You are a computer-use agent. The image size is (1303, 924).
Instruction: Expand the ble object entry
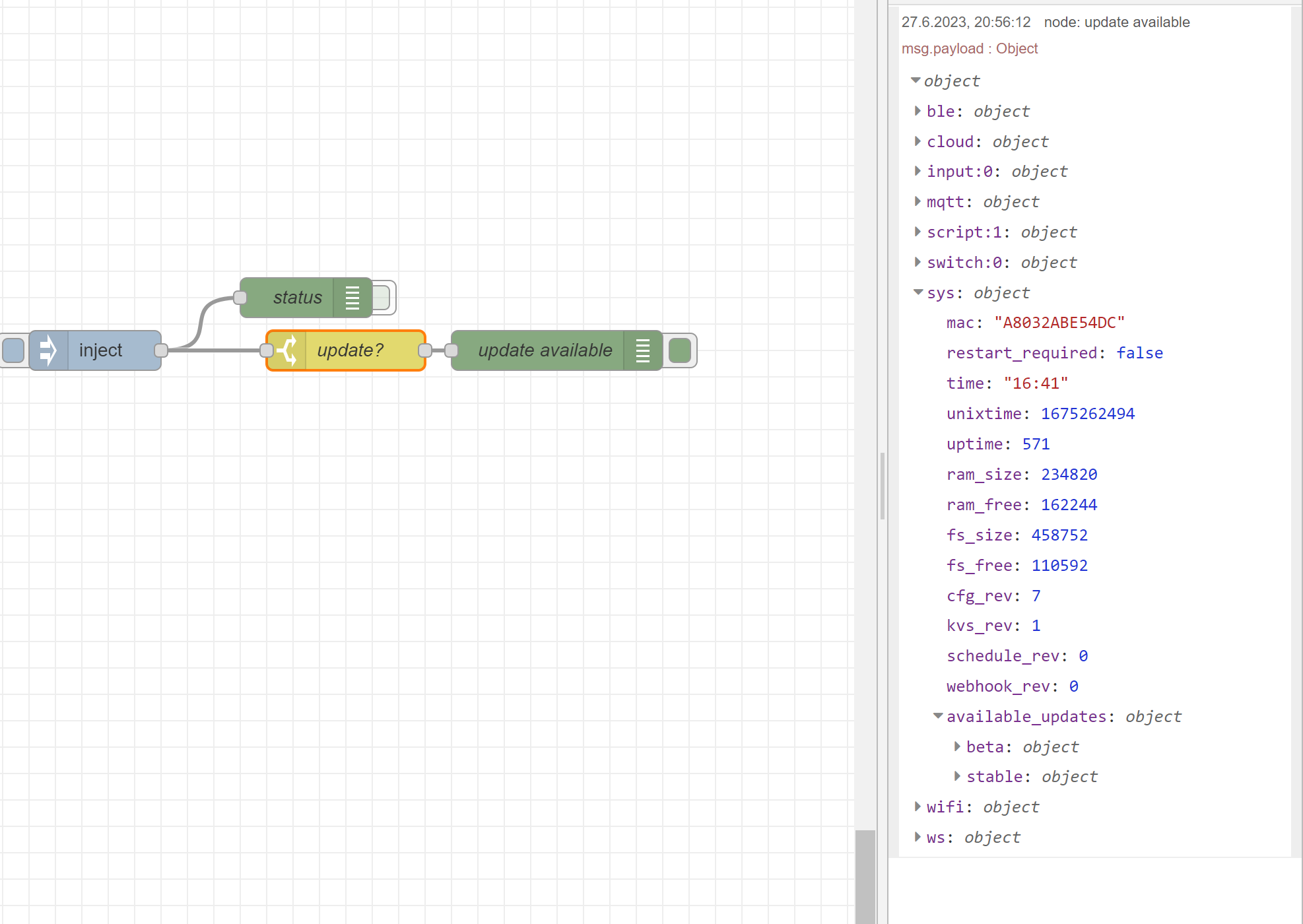click(x=918, y=112)
